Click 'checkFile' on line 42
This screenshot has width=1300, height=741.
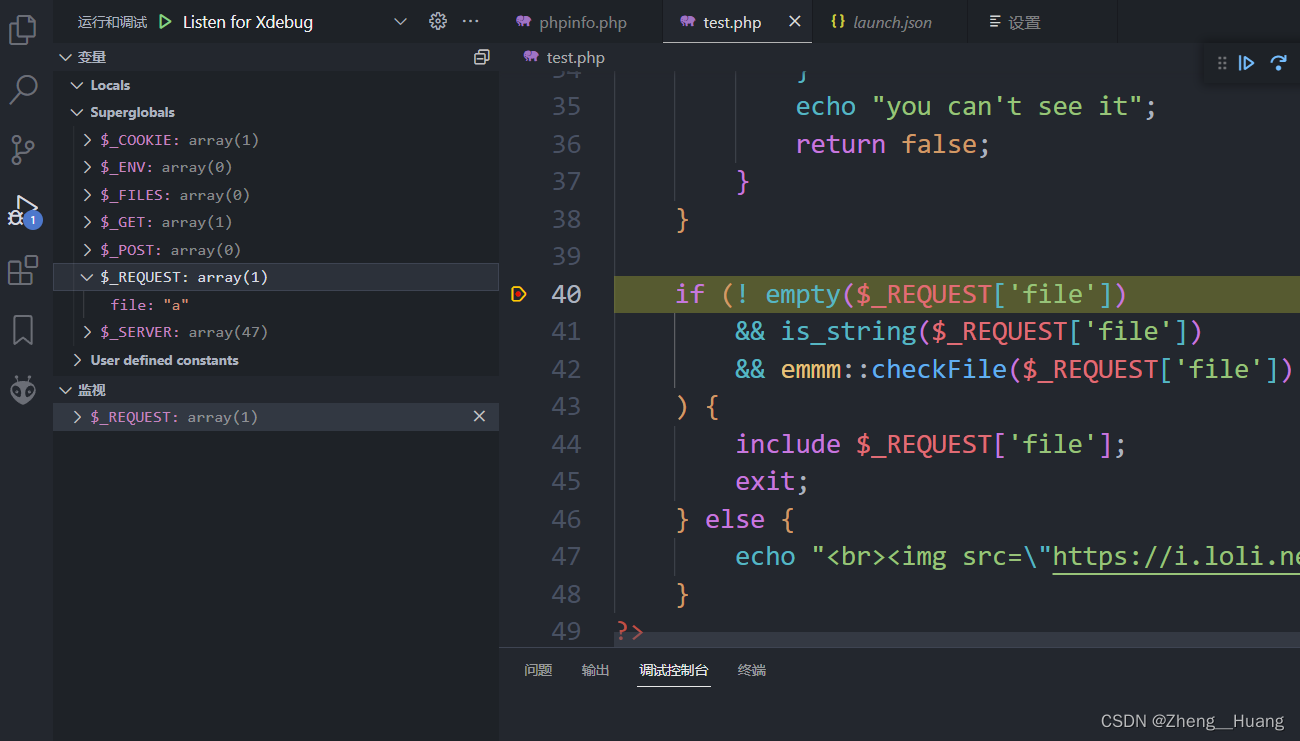coord(939,369)
